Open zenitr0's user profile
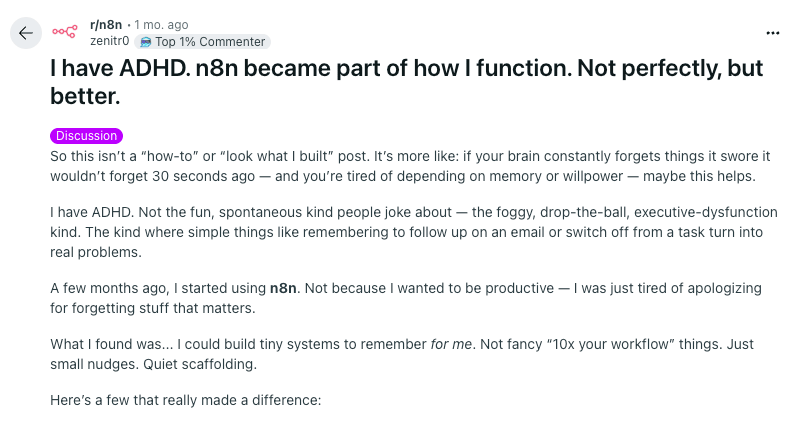798x421 pixels. (109, 41)
